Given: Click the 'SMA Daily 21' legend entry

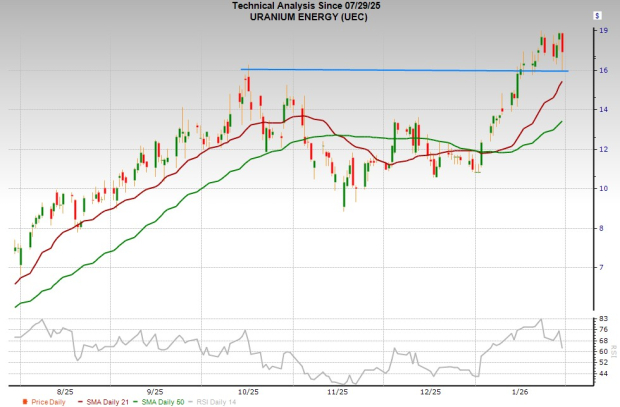Looking at the screenshot, I should tap(108, 402).
